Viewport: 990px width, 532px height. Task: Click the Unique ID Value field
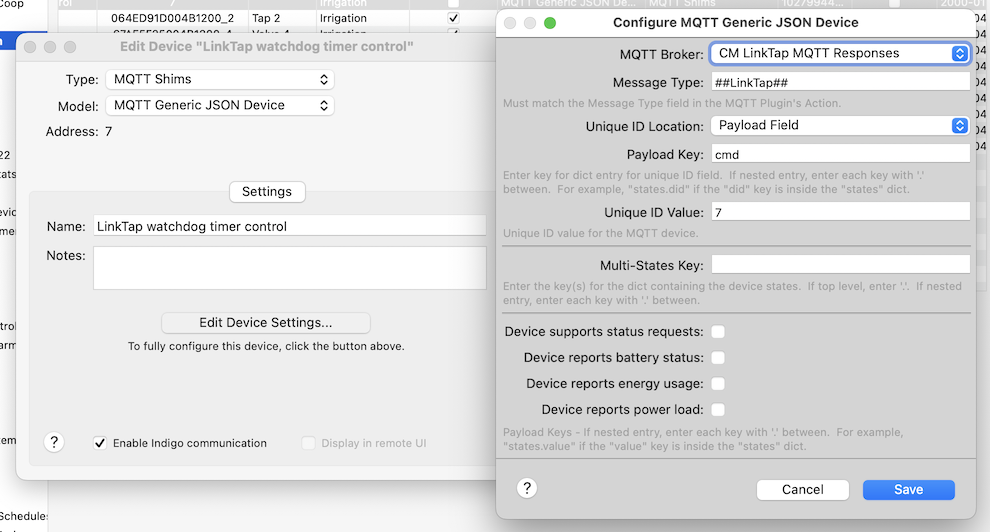click(840, 212)
